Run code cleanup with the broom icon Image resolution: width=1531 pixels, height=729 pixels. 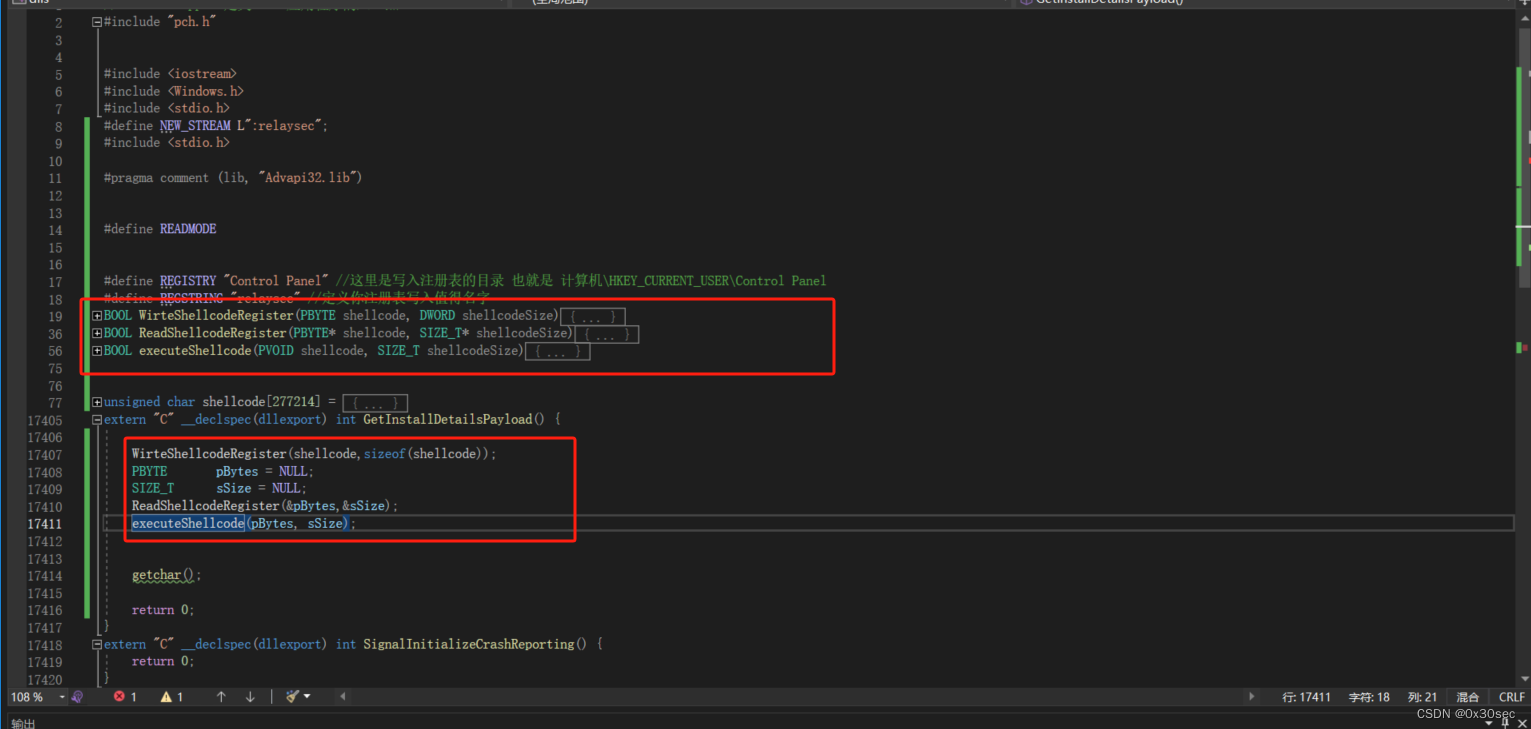pos(293,697)
